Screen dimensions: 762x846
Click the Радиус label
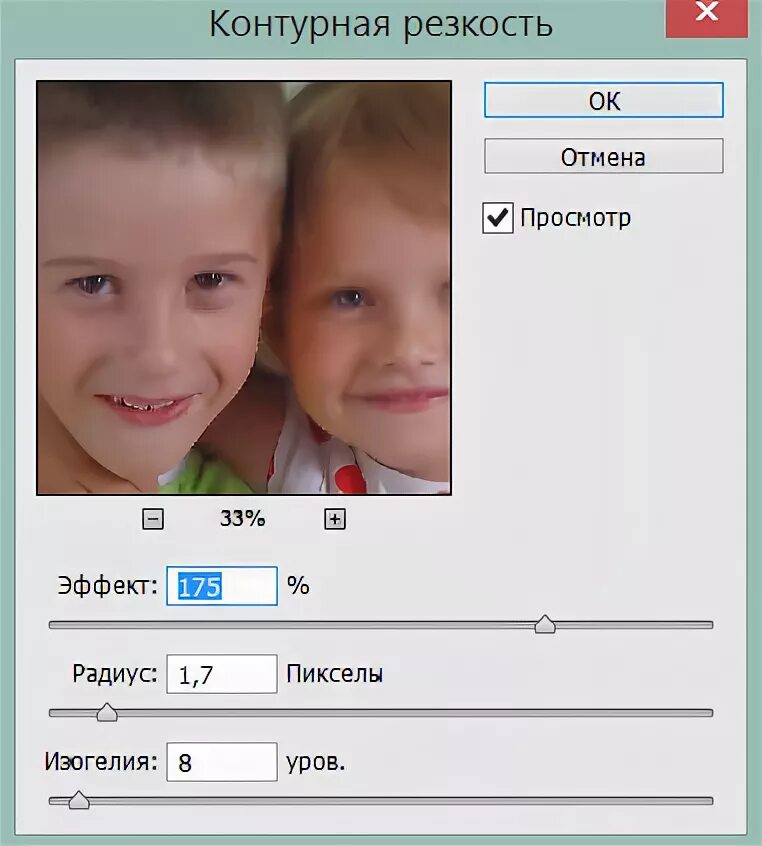point(115,674)
